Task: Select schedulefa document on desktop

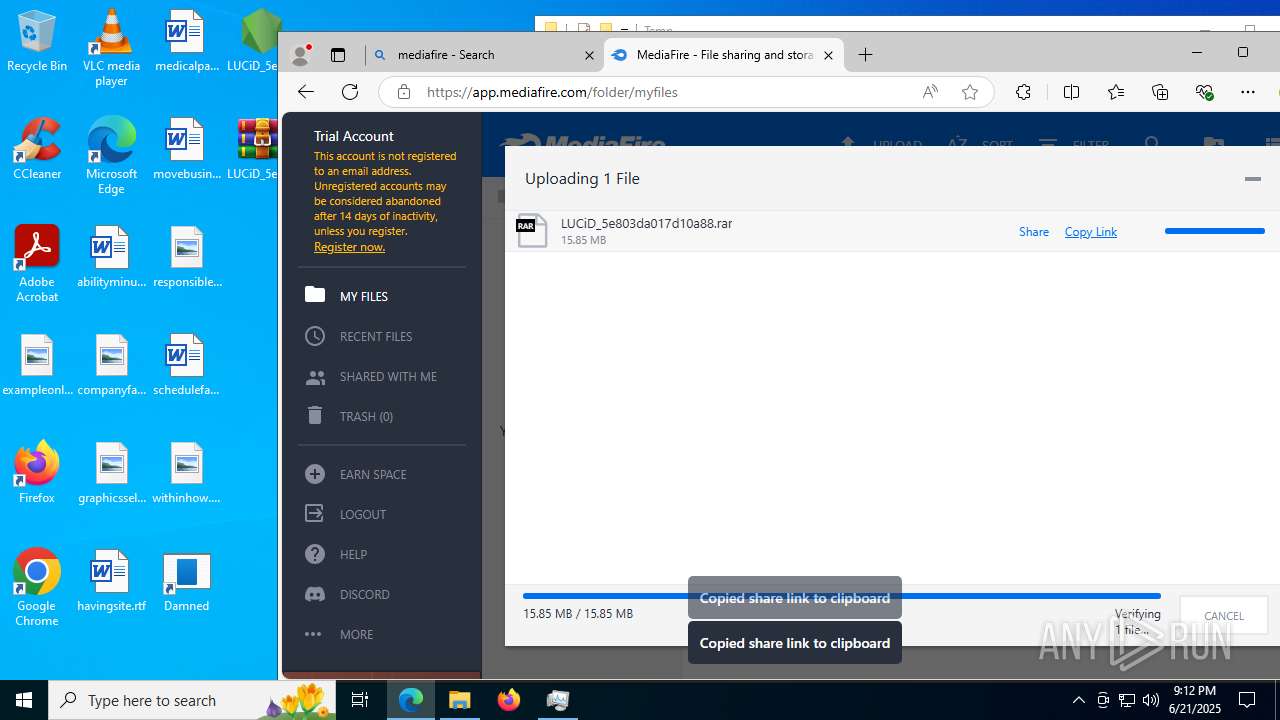Action: [186, 365]
